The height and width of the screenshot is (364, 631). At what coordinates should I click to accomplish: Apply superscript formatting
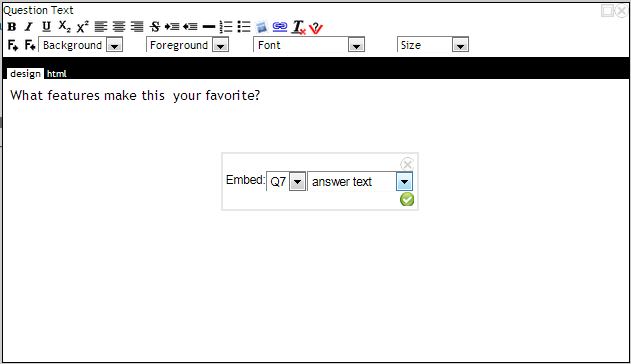82,27
